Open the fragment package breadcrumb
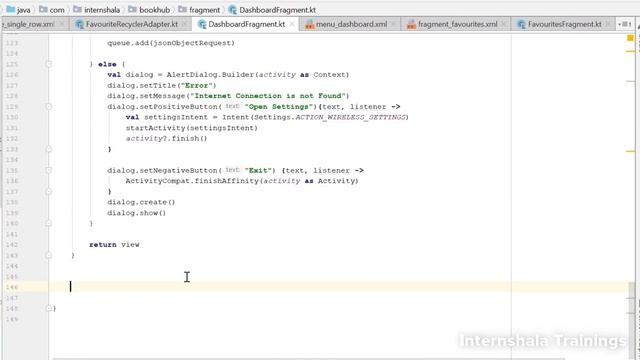The image size is (640, 360). [x=199, y=9]
